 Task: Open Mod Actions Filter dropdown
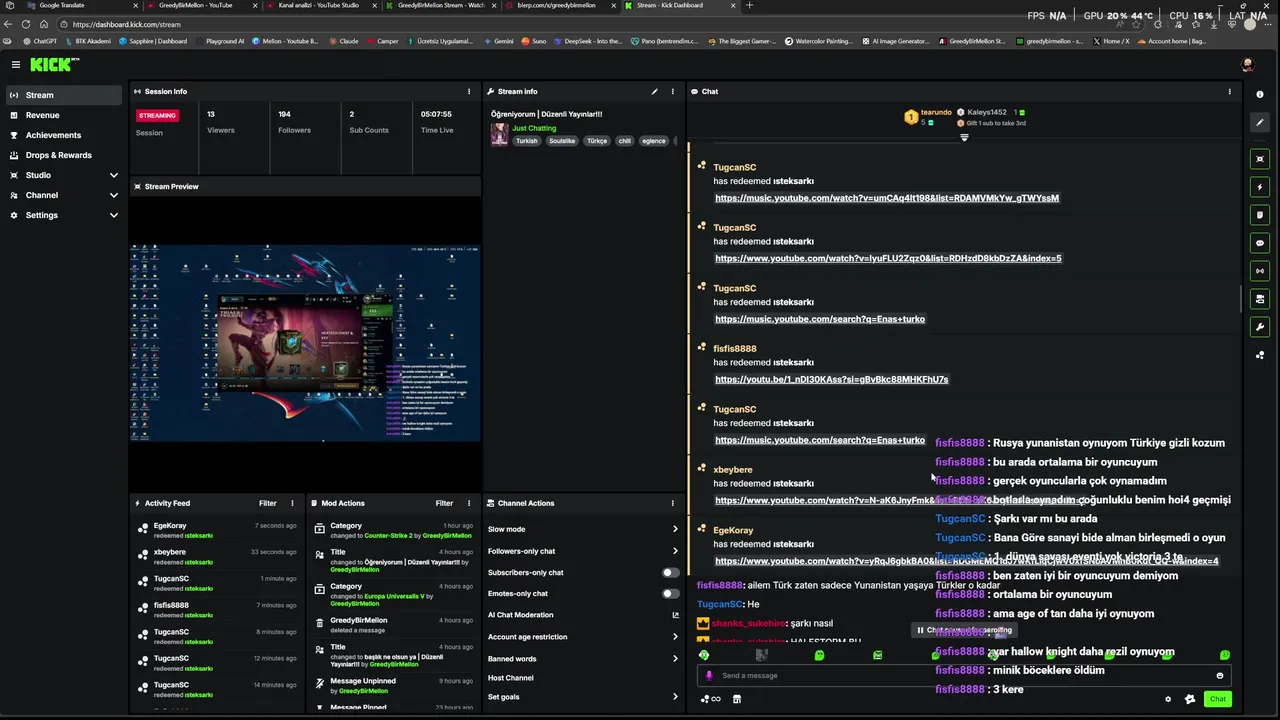(444, 503)
